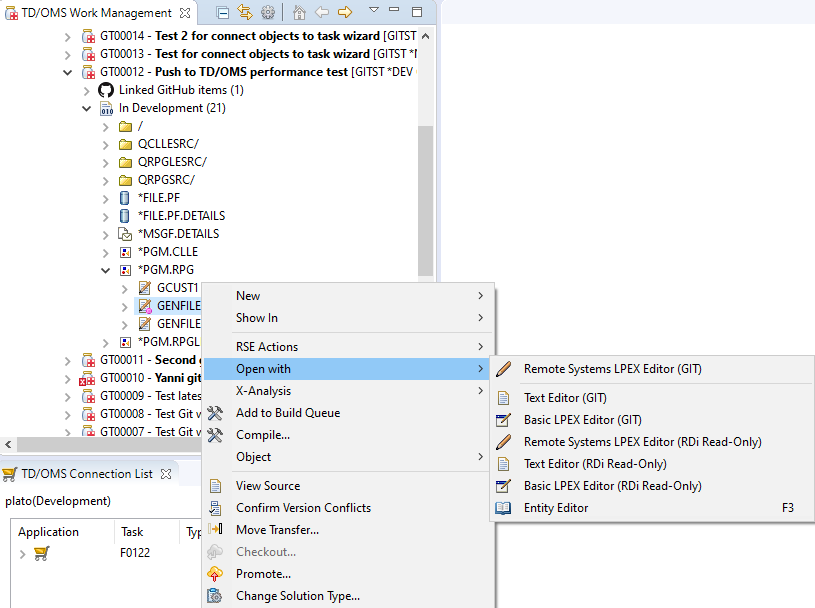Select Remote Systems LPEX Editor (GIT)

[x=612, y=369]
